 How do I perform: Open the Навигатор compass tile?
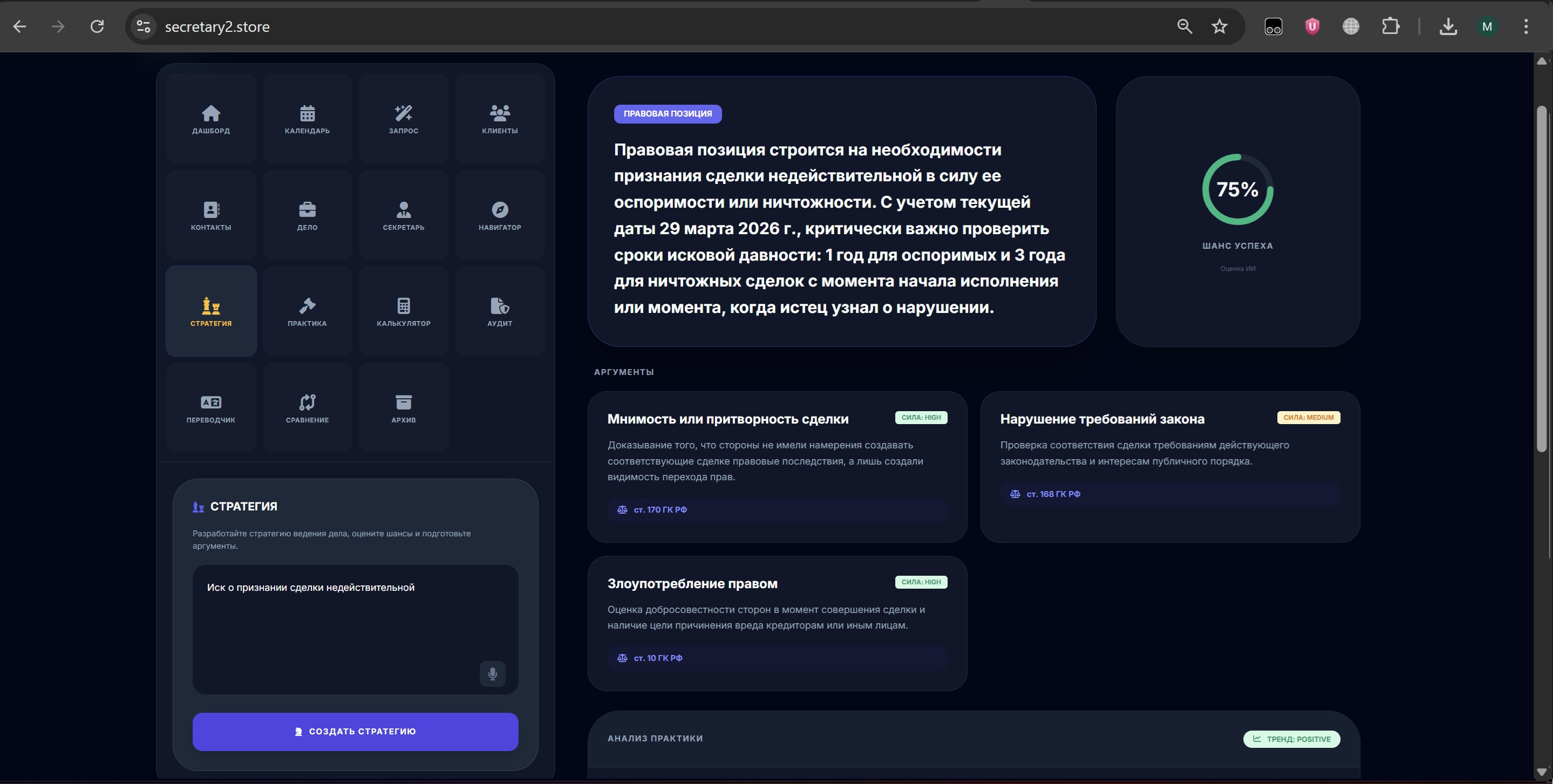click(500, 215)
